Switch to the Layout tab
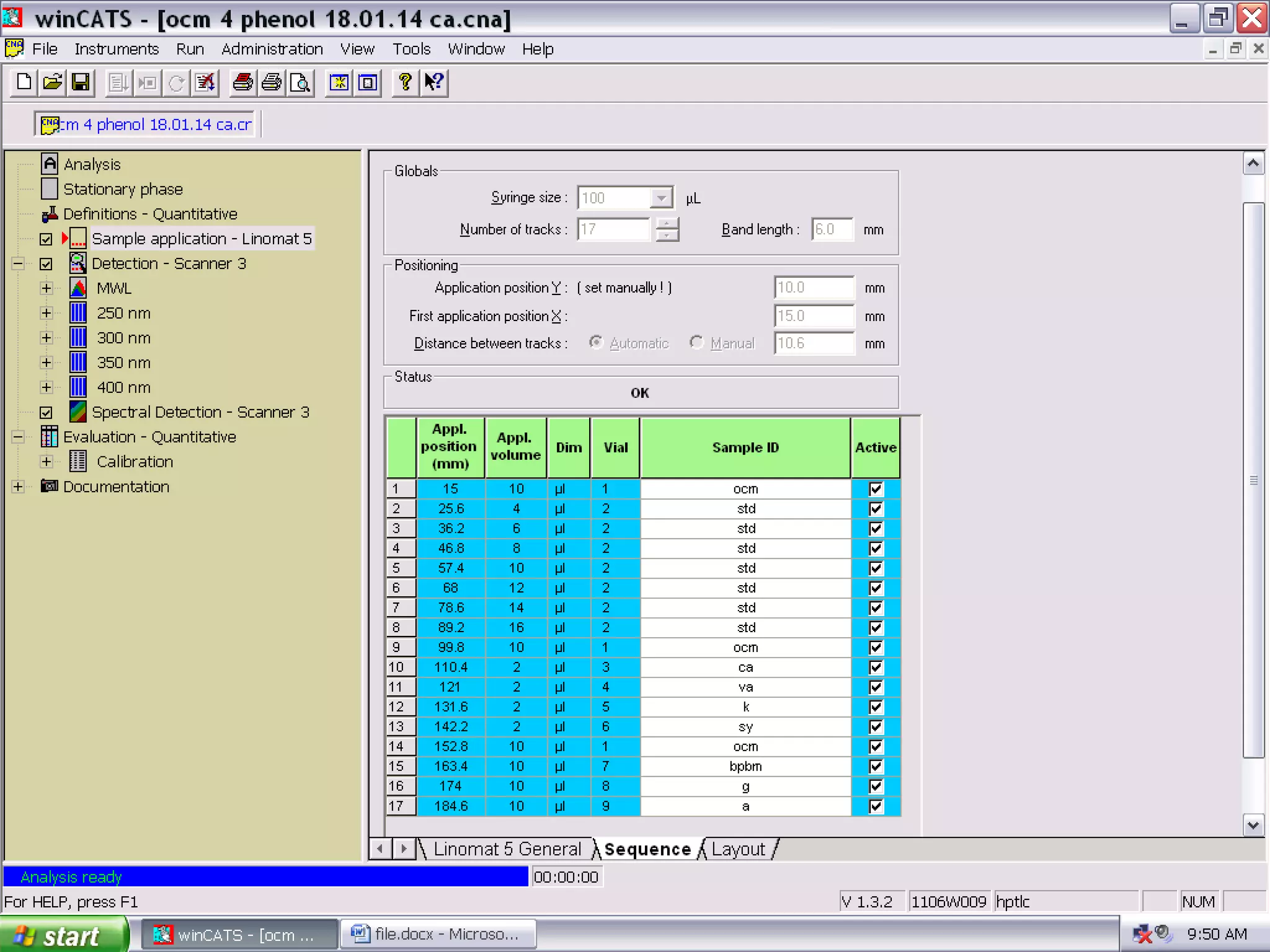The width and height of the screenshot is (1270, 952). pyautogui.click(x=738, y=849)
